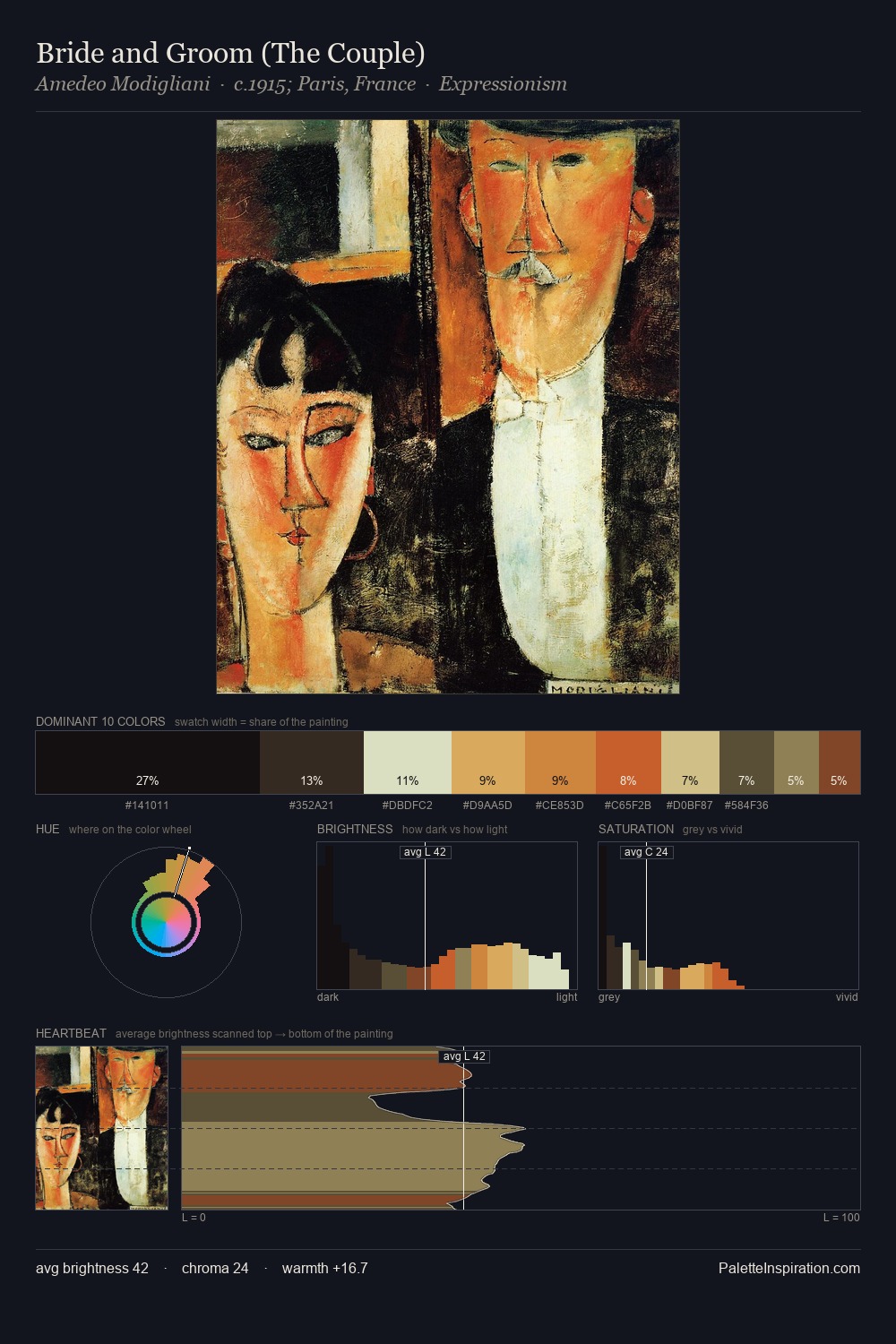
Task: Choose the 8% burnt orange swatch
Action: [628, 762]
